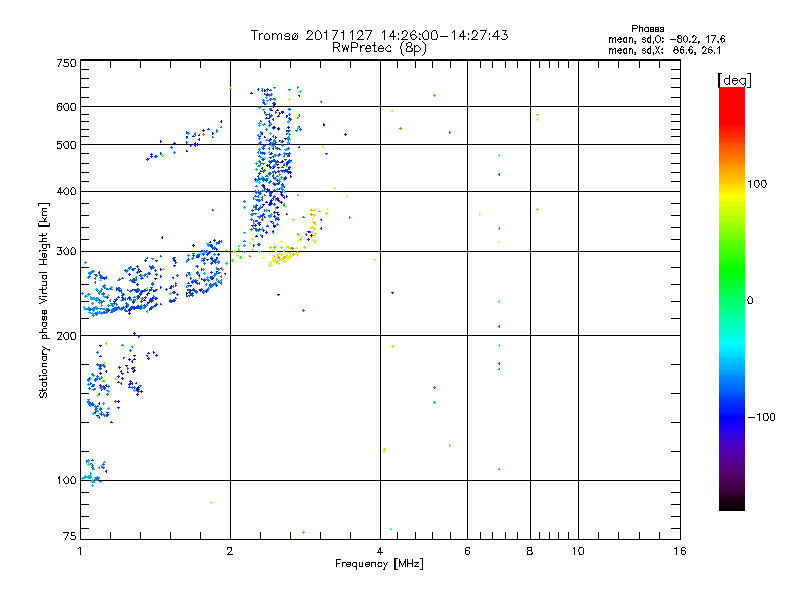Click the 'Phases' statistics heading
The image size is (800, 600).
(647, 29)
